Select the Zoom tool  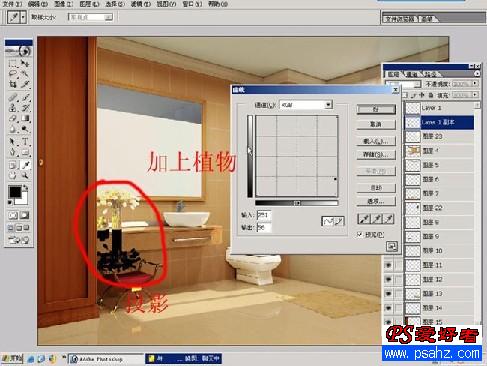coord(25,175)
